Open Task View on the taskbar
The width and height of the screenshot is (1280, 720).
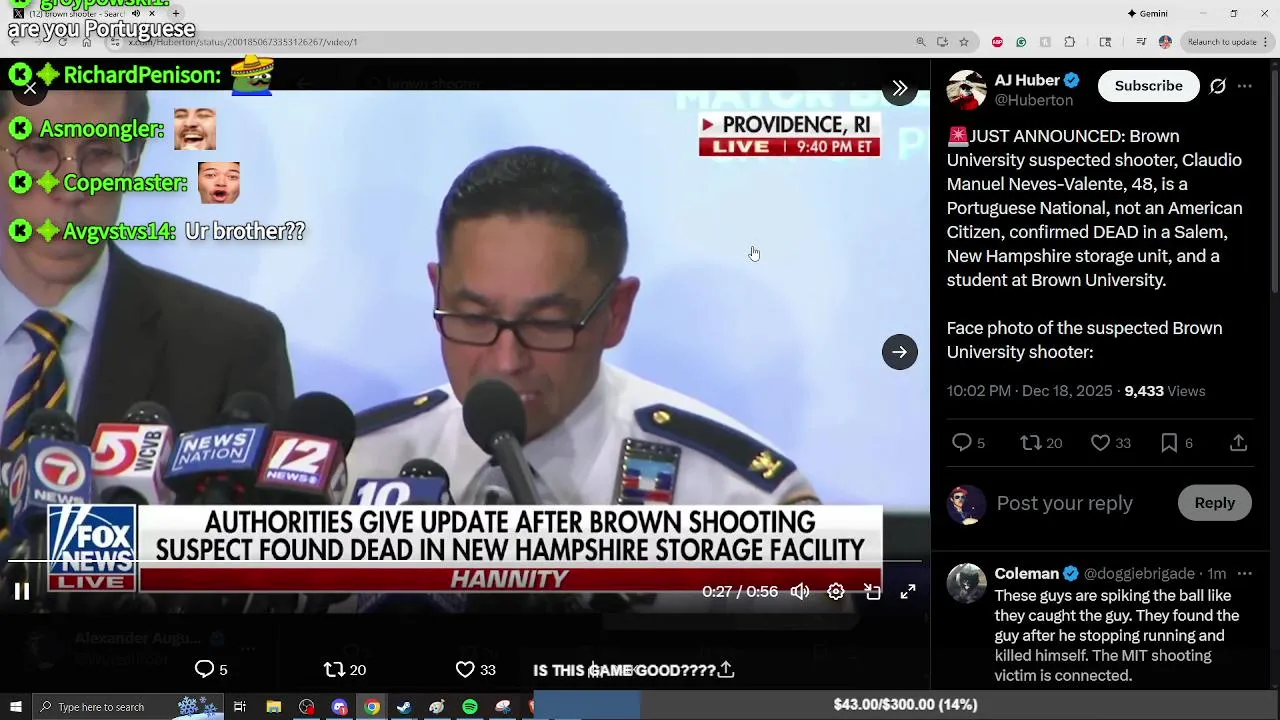(240, 707)
